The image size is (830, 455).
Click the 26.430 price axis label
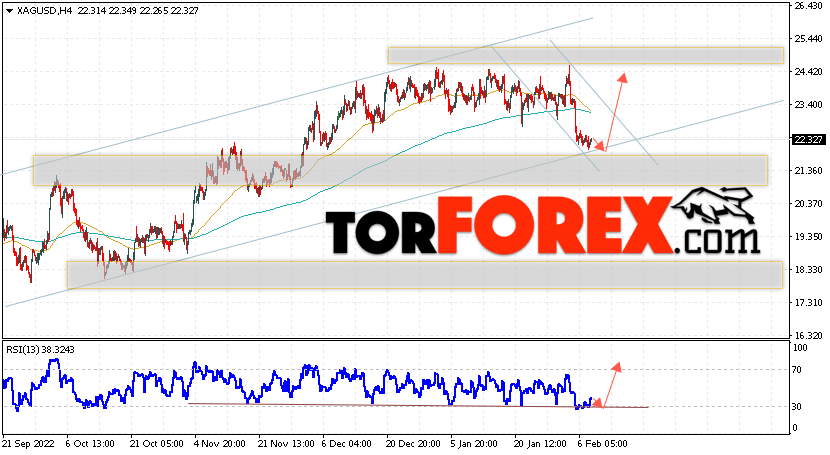tap(808, 6)
